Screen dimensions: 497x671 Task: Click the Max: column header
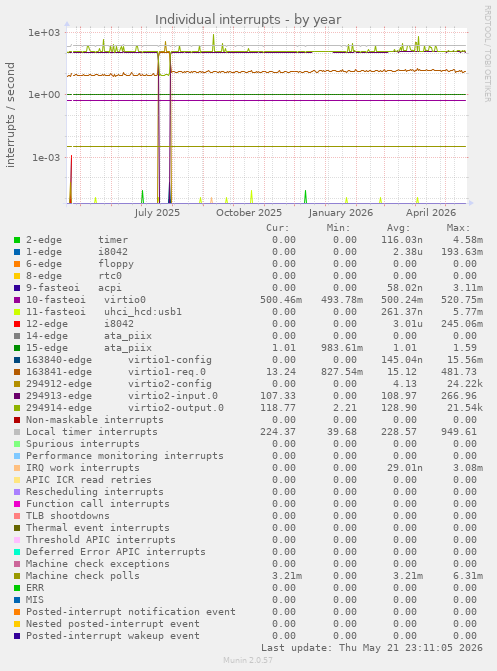[458, 228]
